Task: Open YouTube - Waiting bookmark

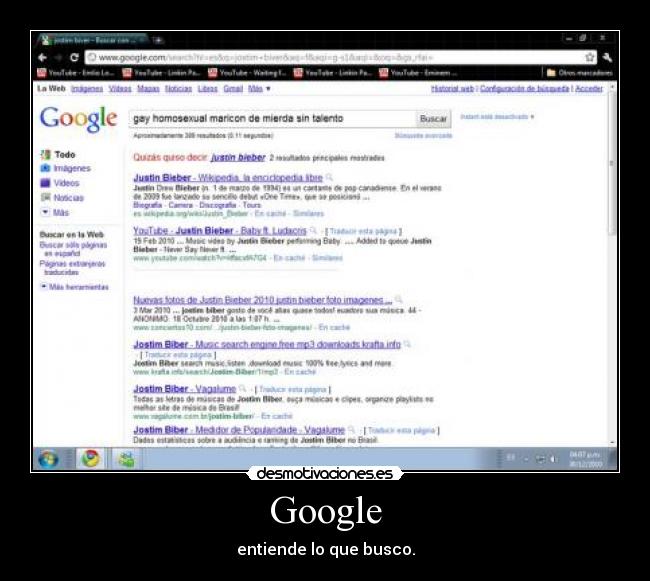Action: pyautogui.click(x=247, y=73)
